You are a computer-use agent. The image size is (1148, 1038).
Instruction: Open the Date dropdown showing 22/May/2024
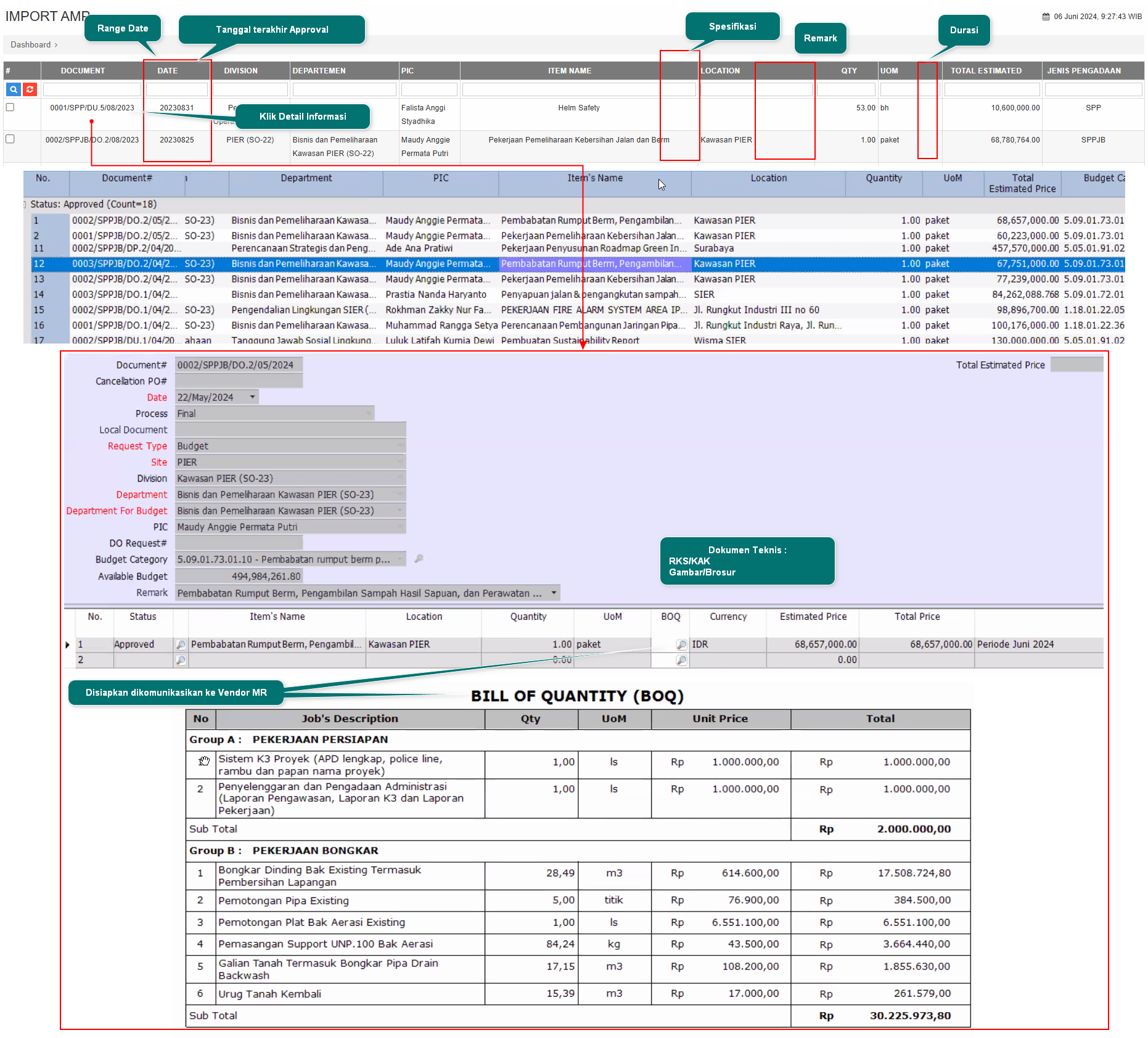252,397
